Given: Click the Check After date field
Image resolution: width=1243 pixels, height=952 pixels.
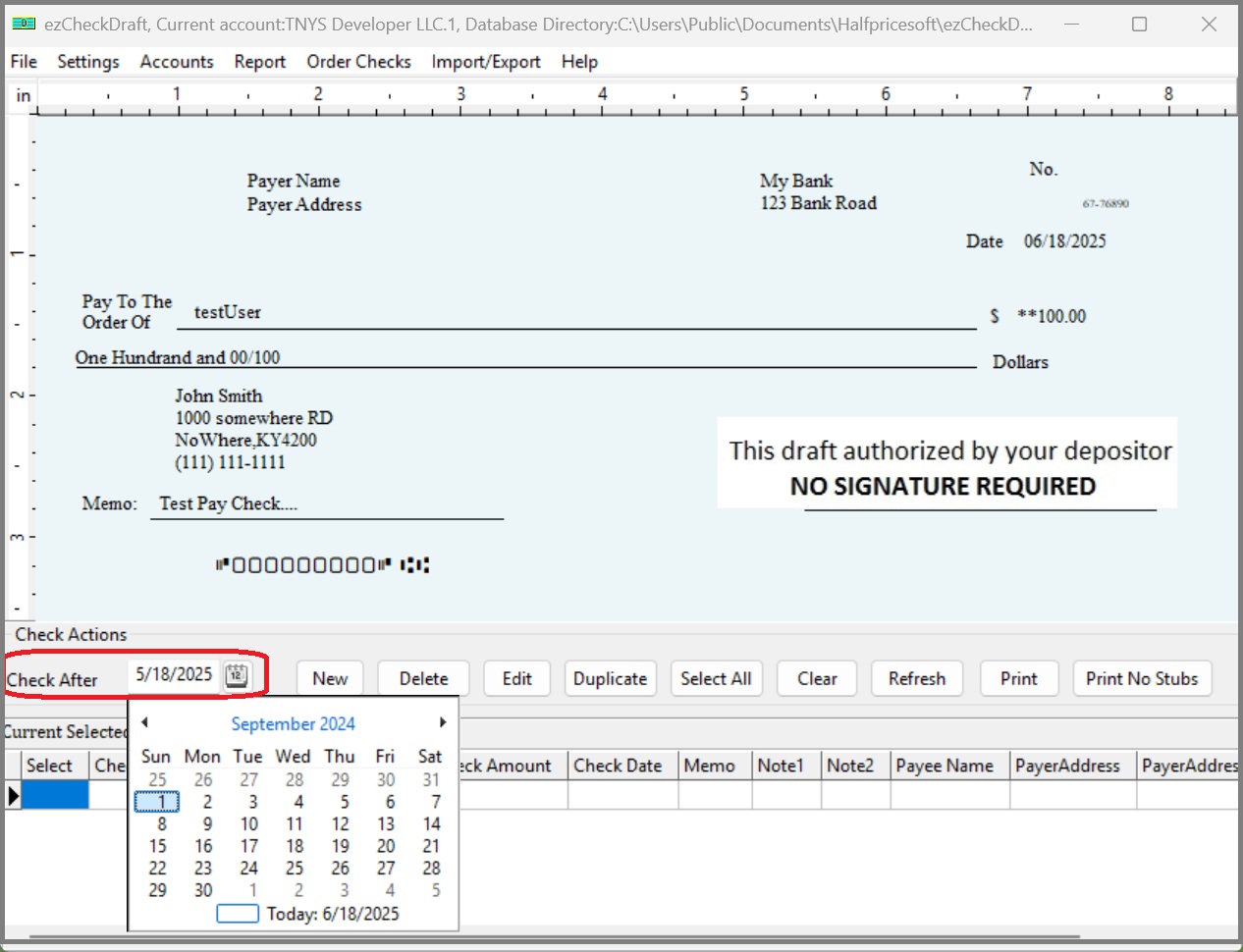Looking at the screenshot, I should point(174,674).
